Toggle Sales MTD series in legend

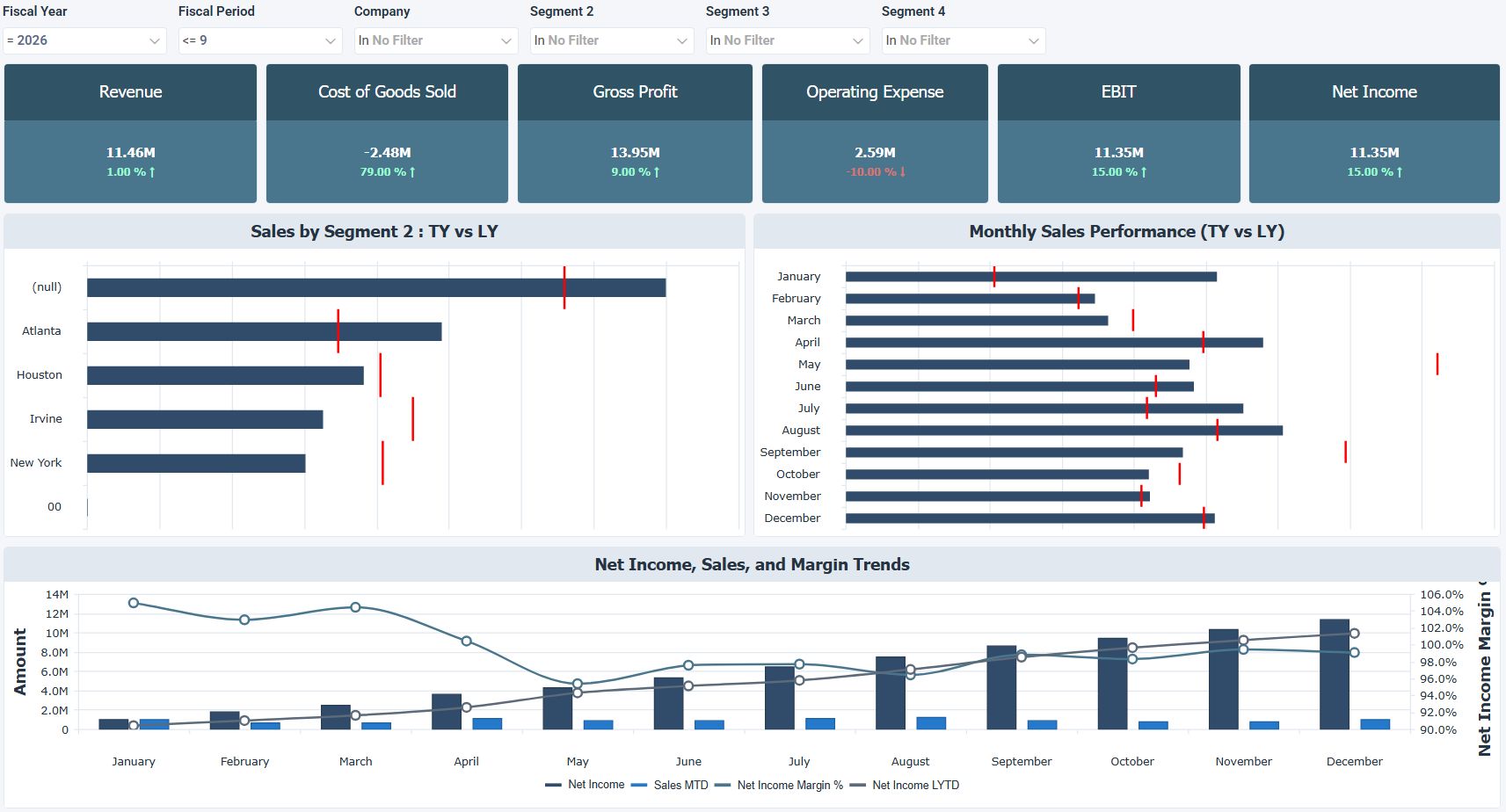[x=670, y=785]
